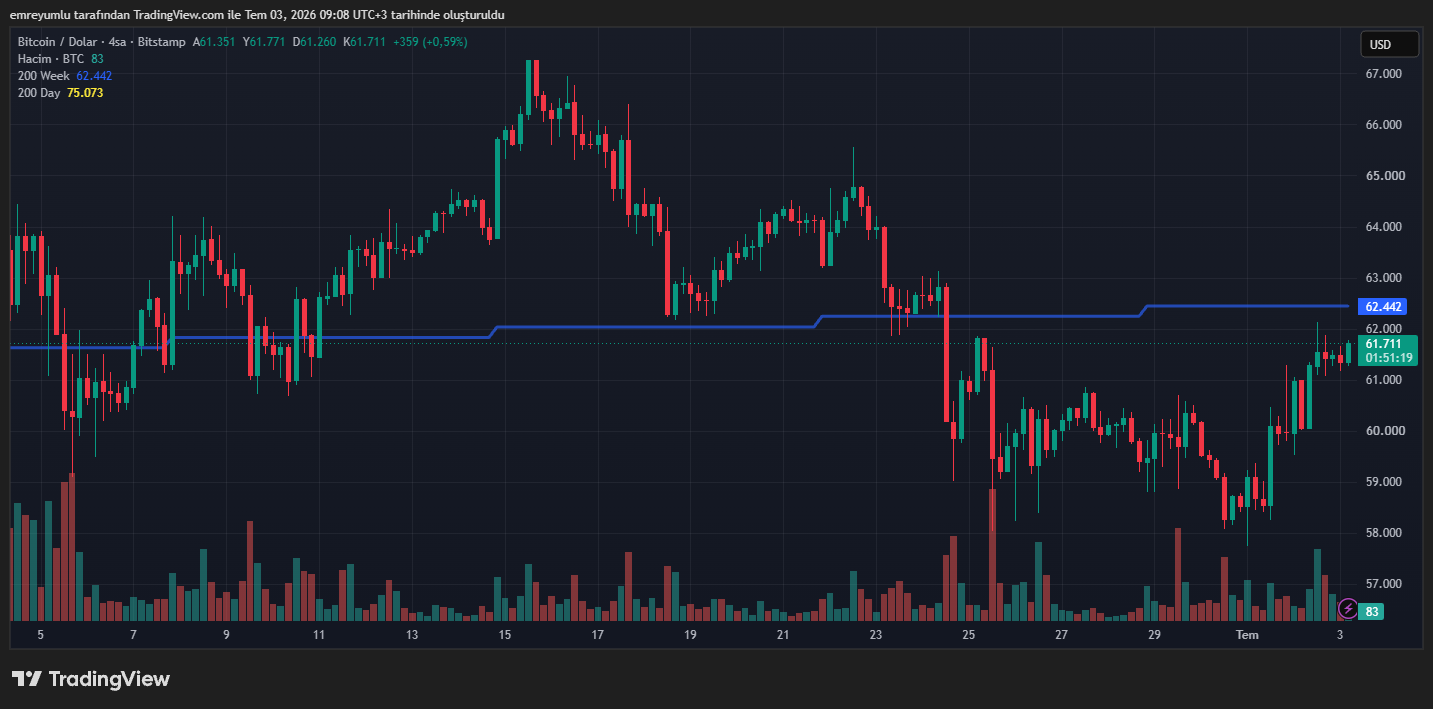Click date 15 on the time axis

pos(504,635)
